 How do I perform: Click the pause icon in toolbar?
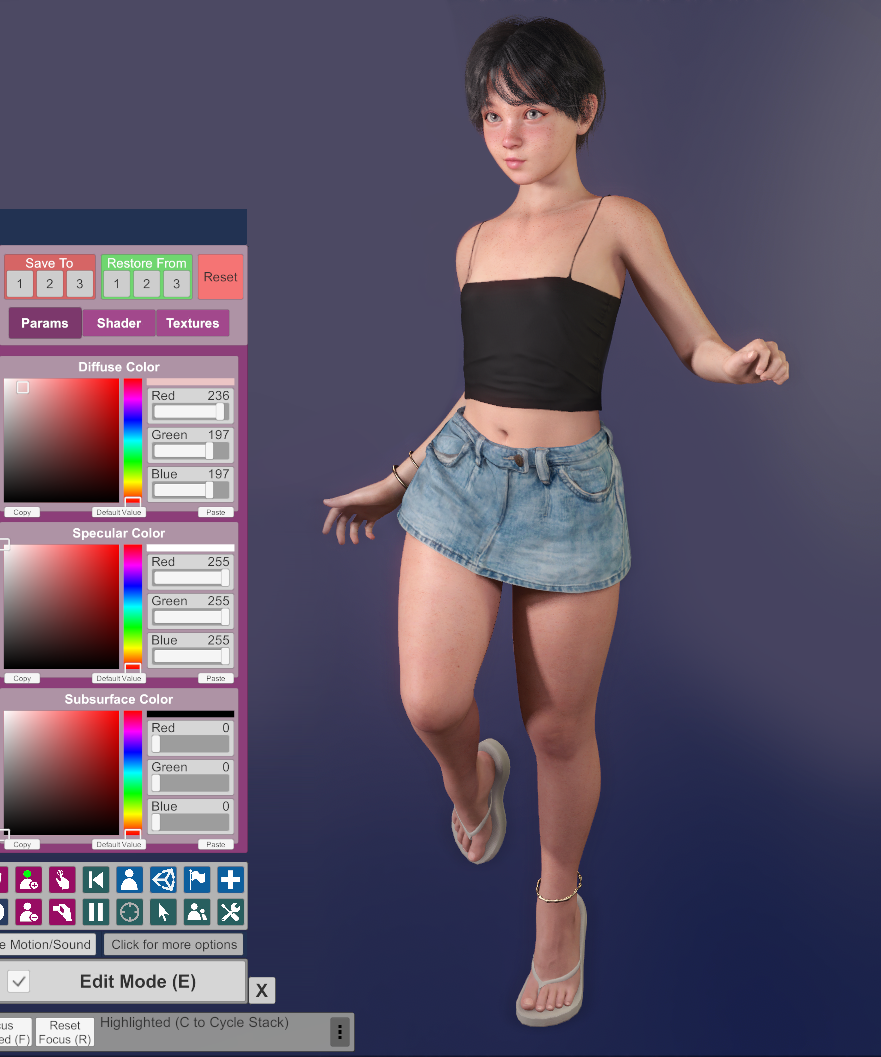[96, 912]
